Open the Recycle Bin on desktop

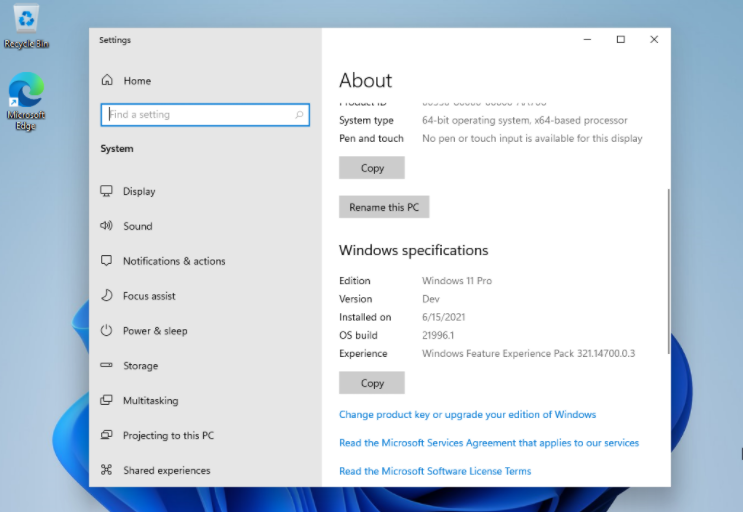tap(27, 19)
